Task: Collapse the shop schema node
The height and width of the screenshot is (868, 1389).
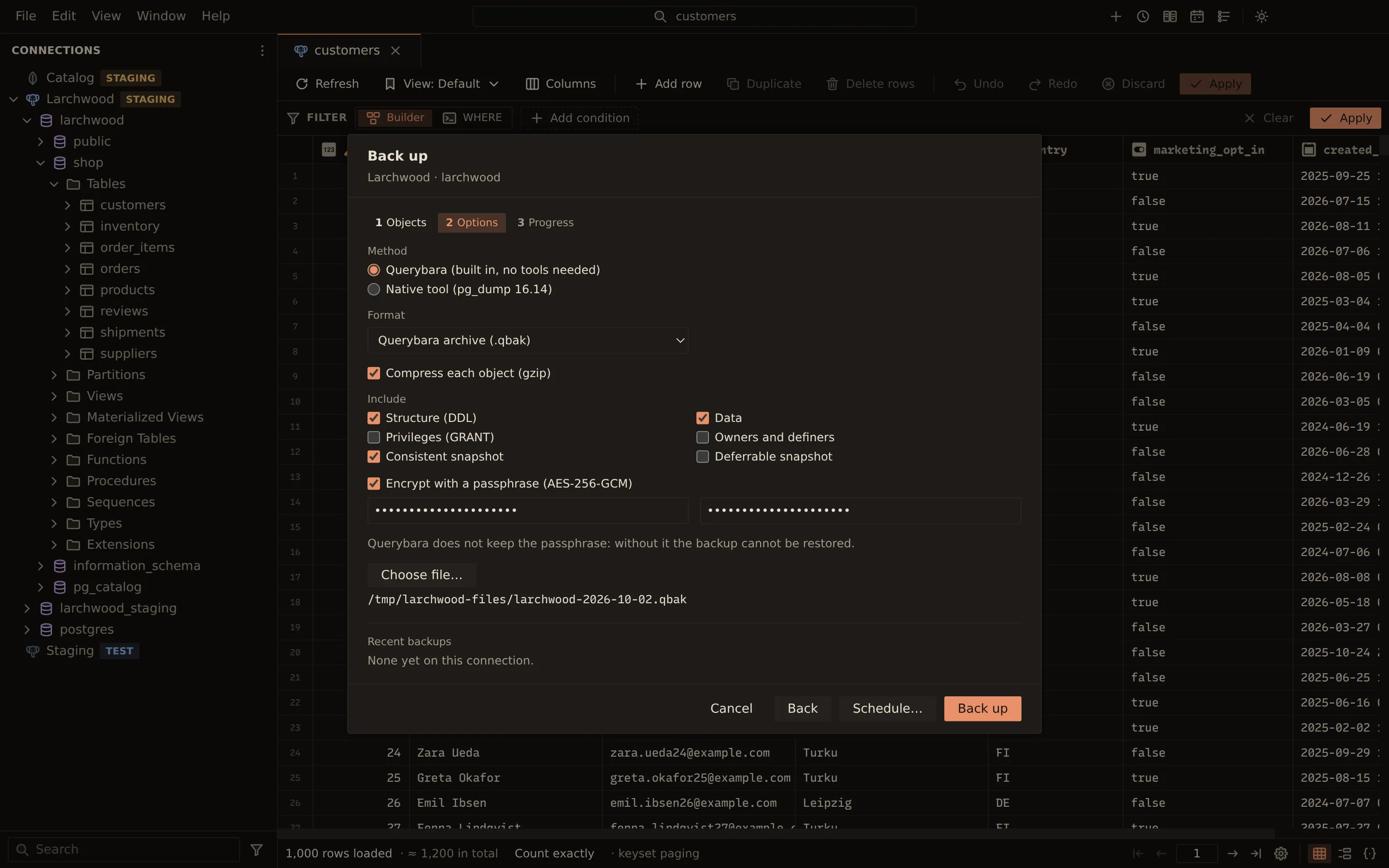Action: pyautogui.click(x=41, y=163)
